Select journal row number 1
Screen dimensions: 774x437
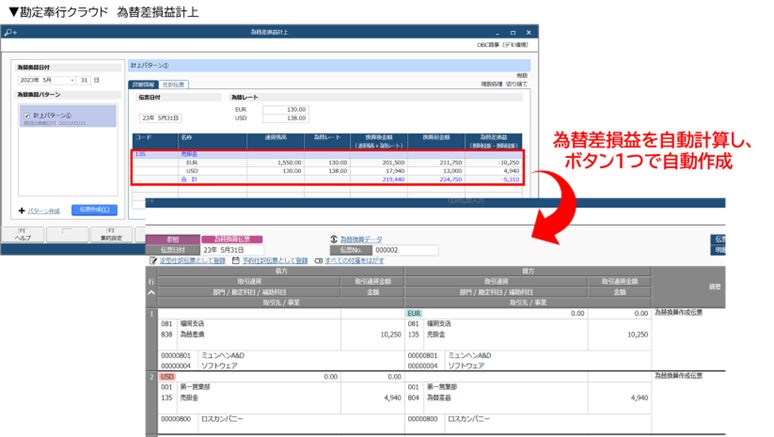tap(152, 313)
